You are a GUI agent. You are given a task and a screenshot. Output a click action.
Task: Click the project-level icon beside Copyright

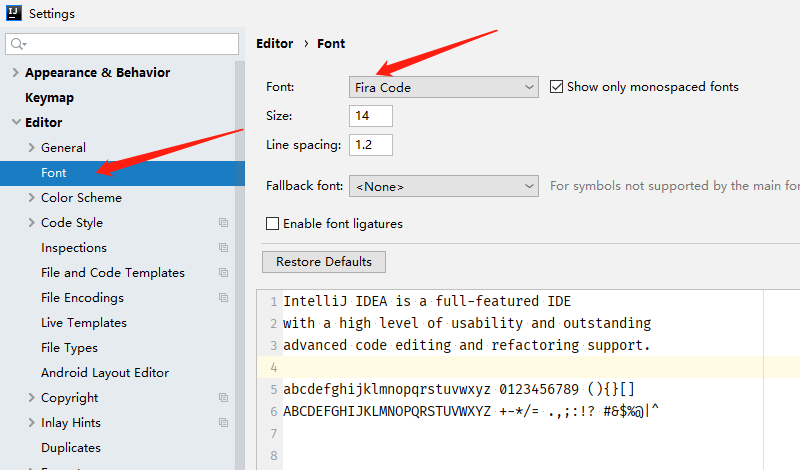(x=223, y=398)
